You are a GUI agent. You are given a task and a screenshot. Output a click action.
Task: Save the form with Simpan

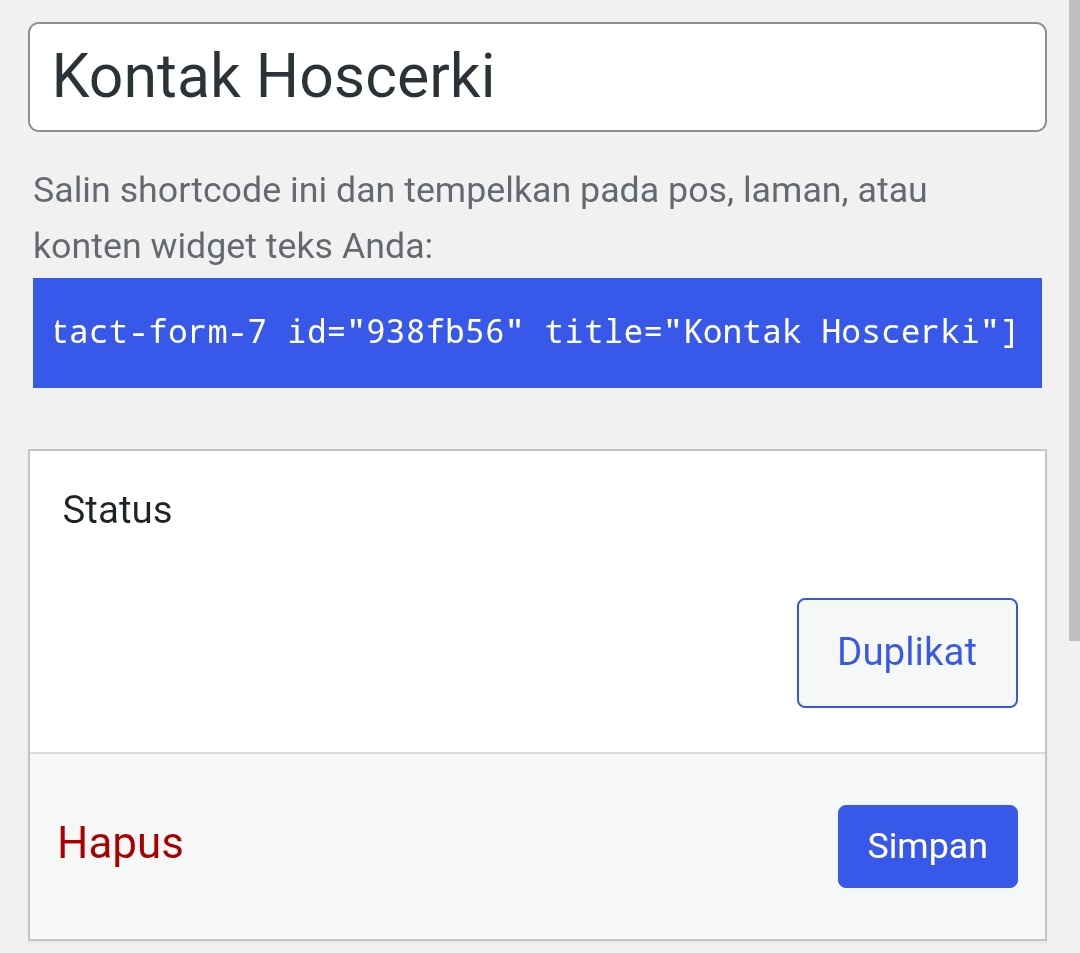tap(927, 846)
